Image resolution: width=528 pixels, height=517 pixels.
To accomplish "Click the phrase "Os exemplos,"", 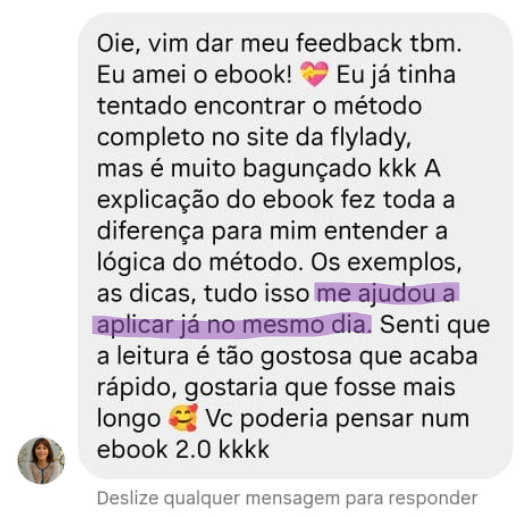I will [386, 263].
